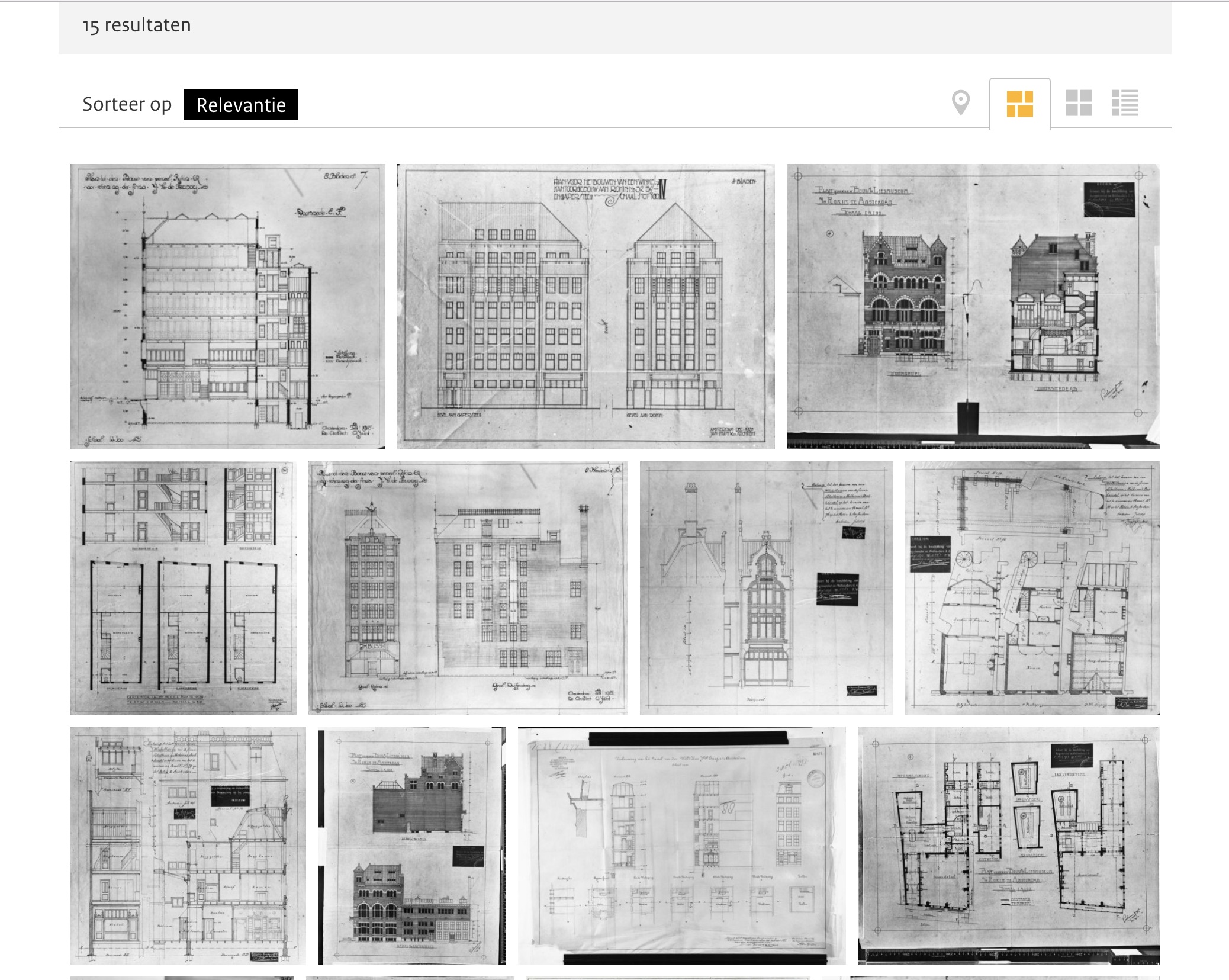The image size is (1229, 980).
Task: Open Rokin 32-34 facade elevations drawing
Action: coord(586,307)
